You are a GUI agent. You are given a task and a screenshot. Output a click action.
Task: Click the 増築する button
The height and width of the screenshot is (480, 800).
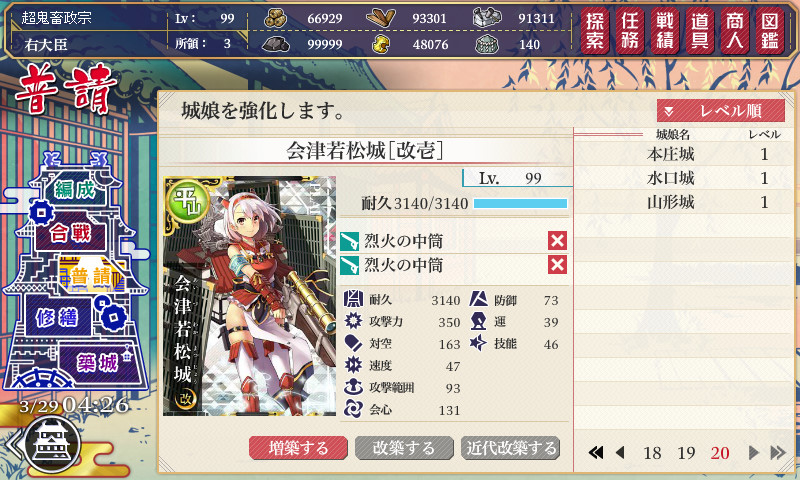click(x=298, y=448)
